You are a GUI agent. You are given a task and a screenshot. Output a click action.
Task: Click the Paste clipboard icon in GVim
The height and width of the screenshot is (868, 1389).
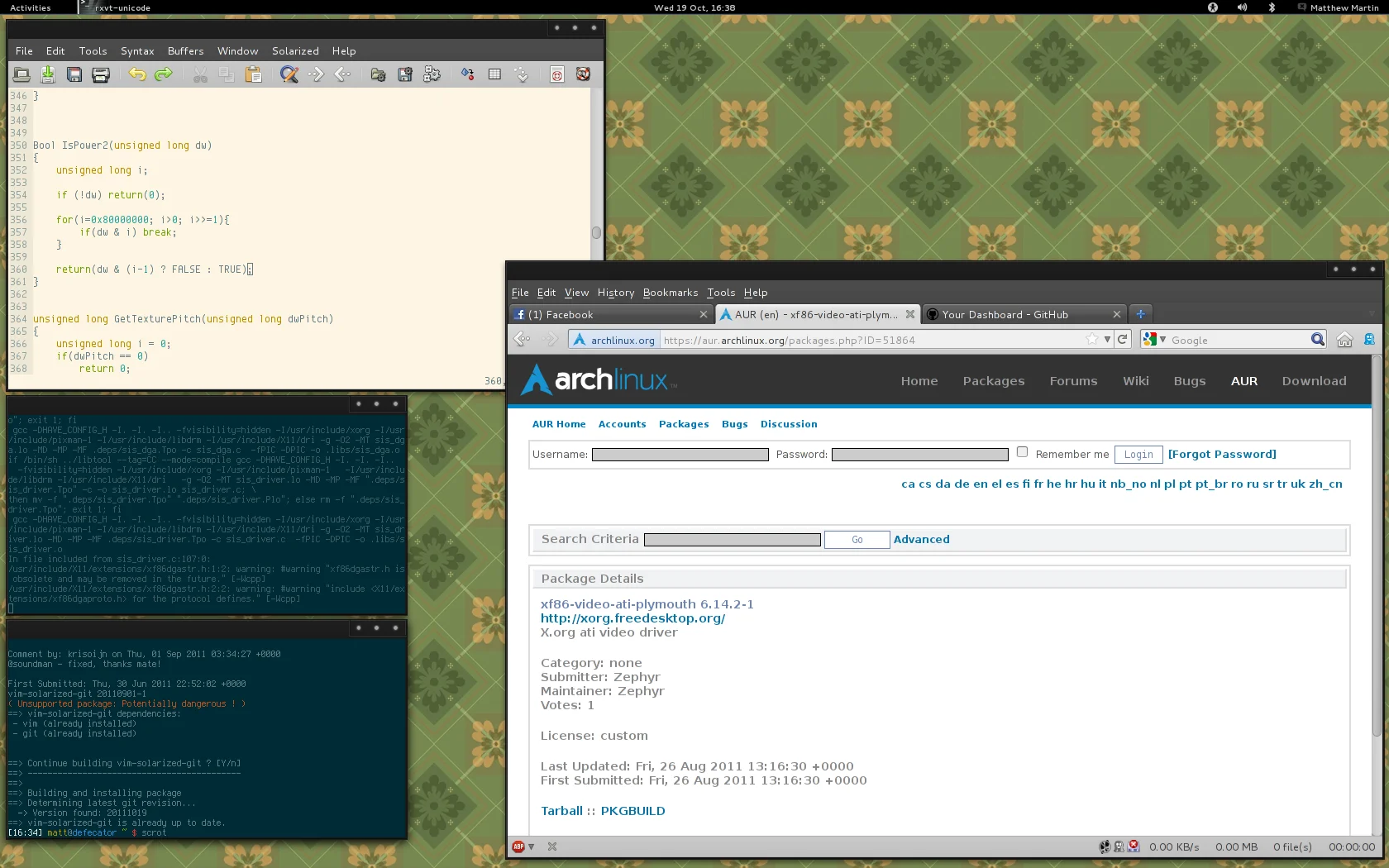pos(253,74)
